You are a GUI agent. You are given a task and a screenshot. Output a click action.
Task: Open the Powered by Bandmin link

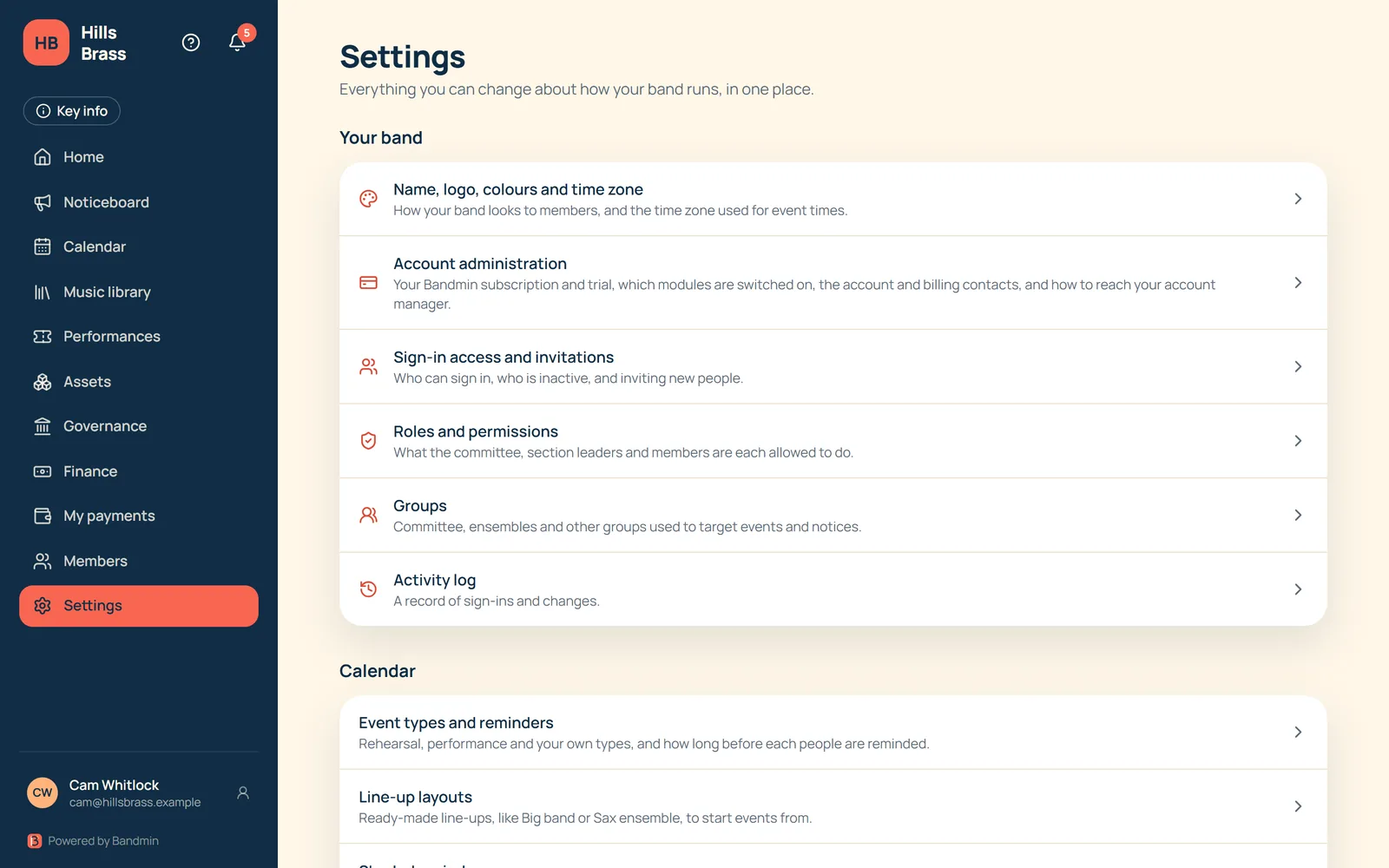click(94, 841)
